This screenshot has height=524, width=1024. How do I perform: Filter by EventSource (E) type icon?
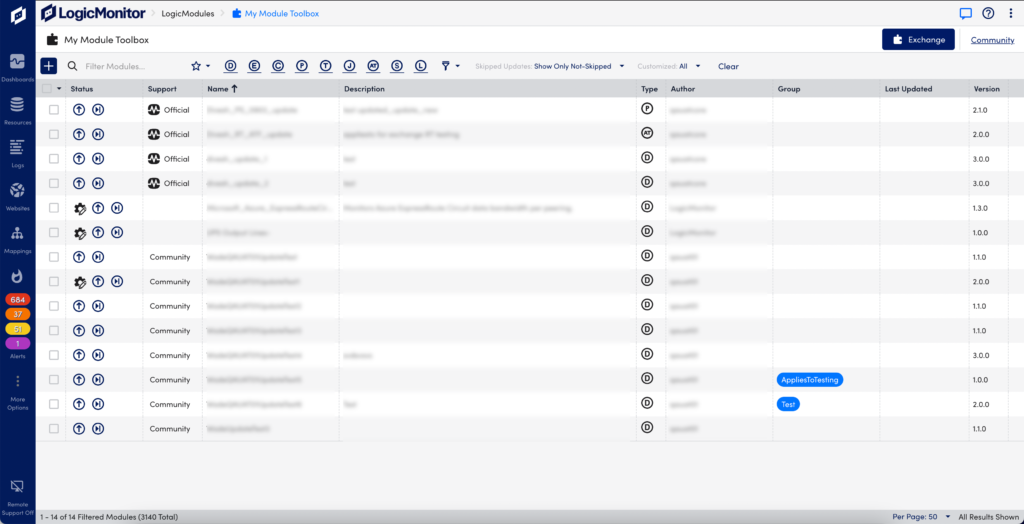tap(254, 66)
